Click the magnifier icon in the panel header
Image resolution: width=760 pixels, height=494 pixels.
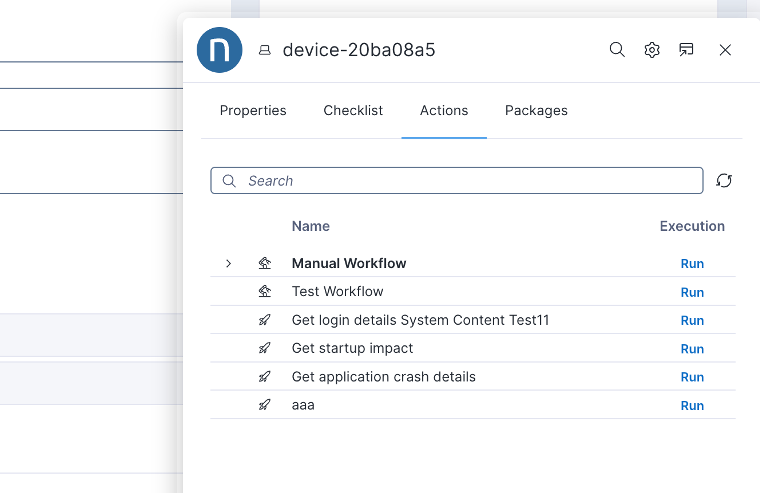point(617,50)
